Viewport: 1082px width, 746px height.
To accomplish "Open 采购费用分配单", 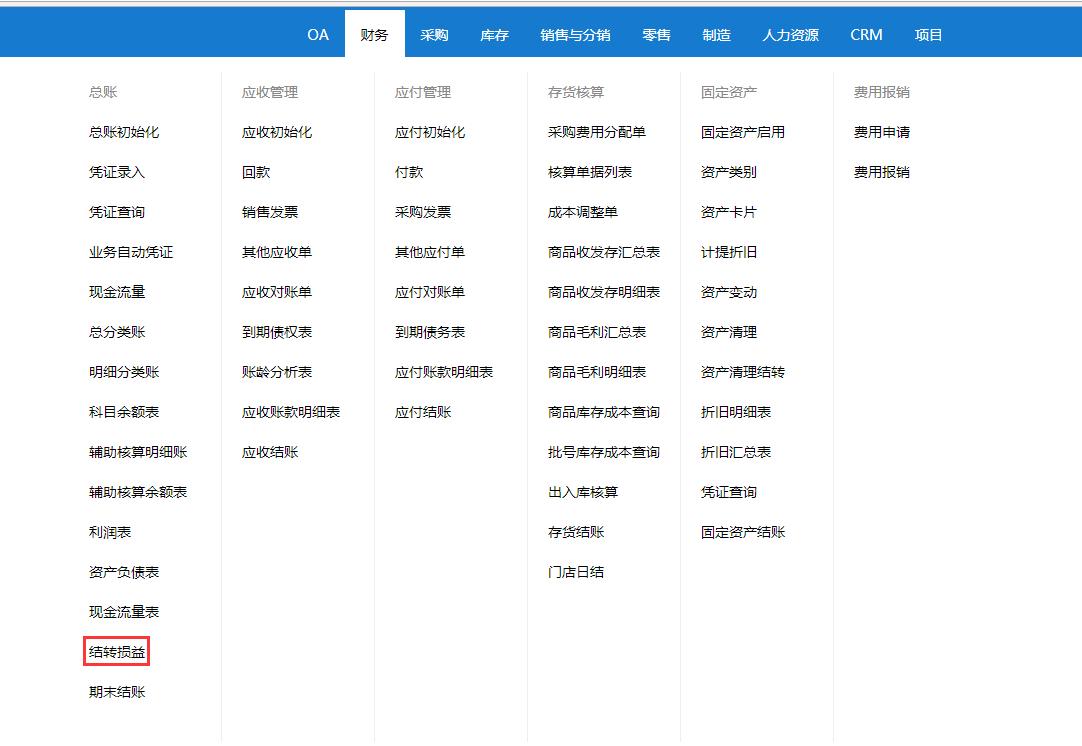I will 597,132.
